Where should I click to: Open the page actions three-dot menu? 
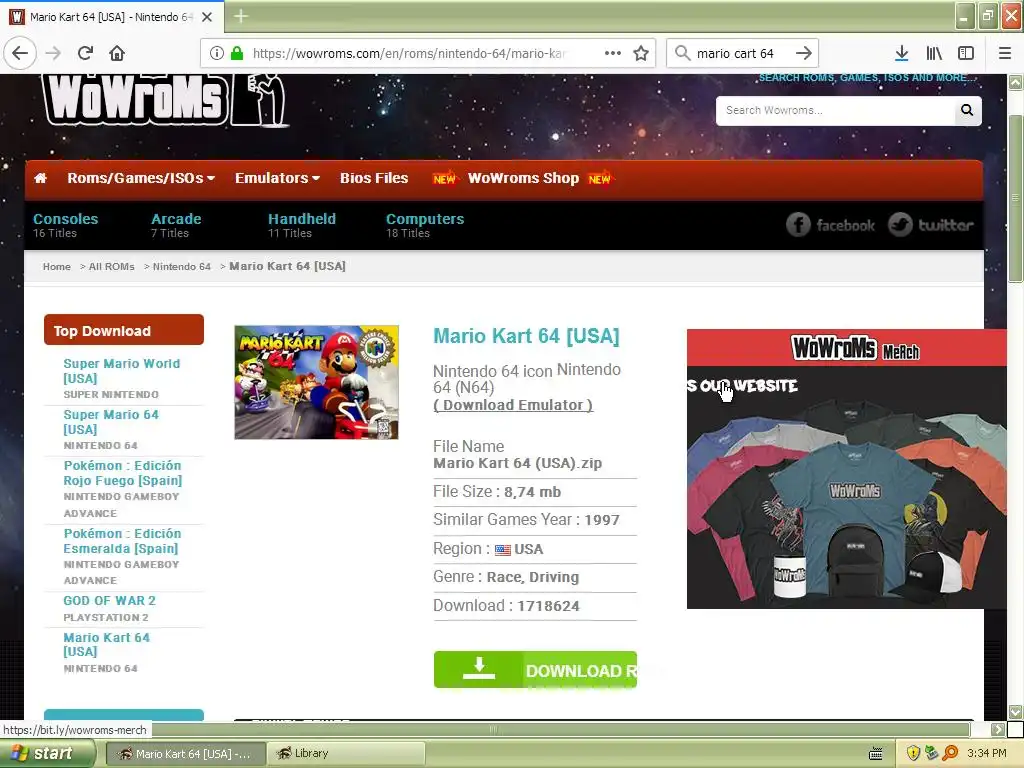[x=613, y=53]
